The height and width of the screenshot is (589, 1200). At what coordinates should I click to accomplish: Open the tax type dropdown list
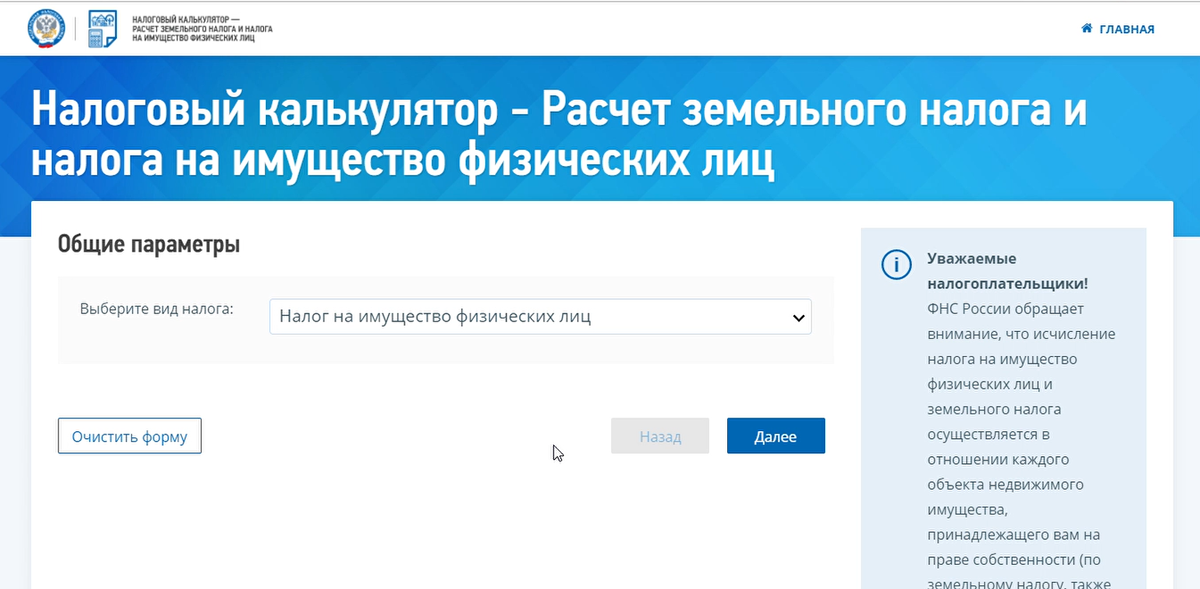pos(540,316)
